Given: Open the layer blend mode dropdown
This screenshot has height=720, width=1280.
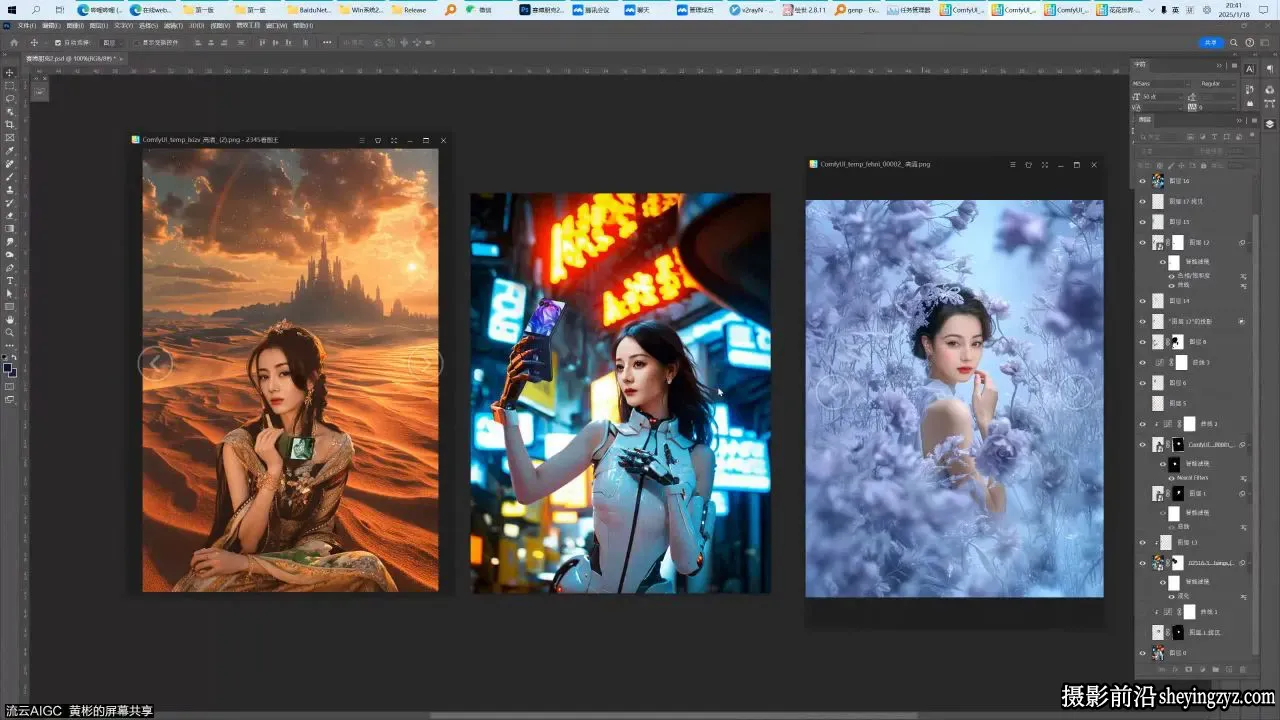Looking at the screenshot, I should pos(1167,151).
